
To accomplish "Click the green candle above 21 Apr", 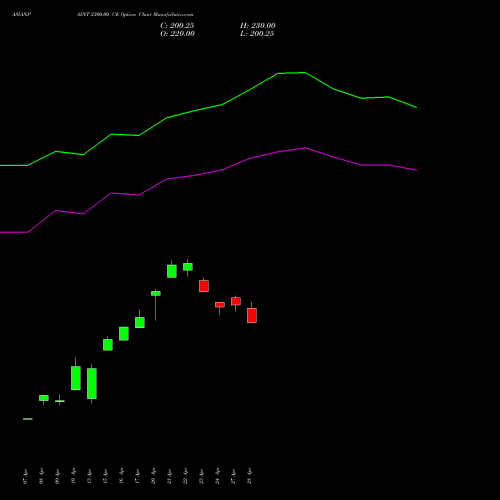I will (172, 271).
